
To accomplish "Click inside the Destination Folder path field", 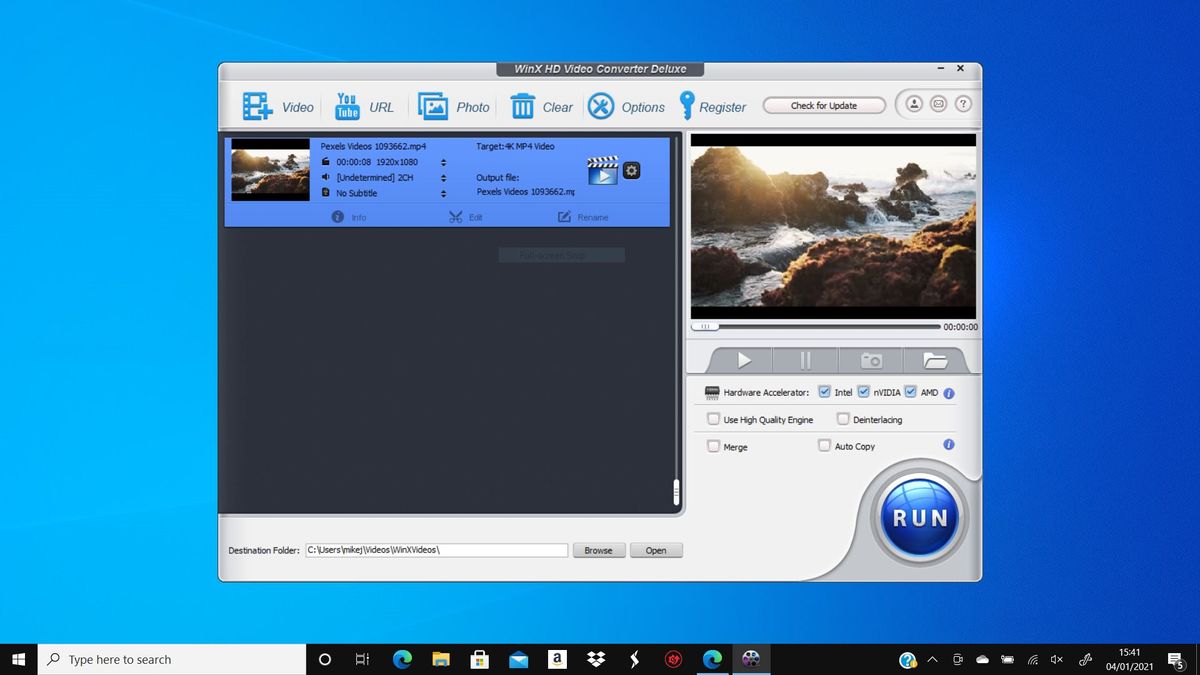I will point(437,549).
